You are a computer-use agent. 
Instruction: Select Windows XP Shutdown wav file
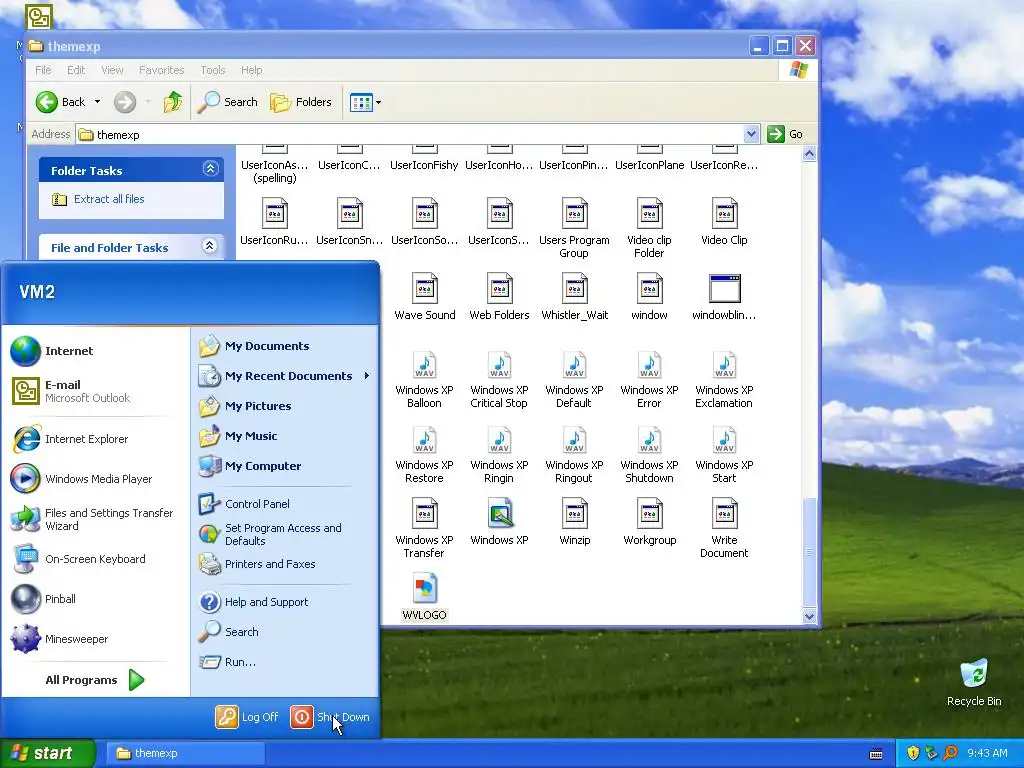[649, 455]
